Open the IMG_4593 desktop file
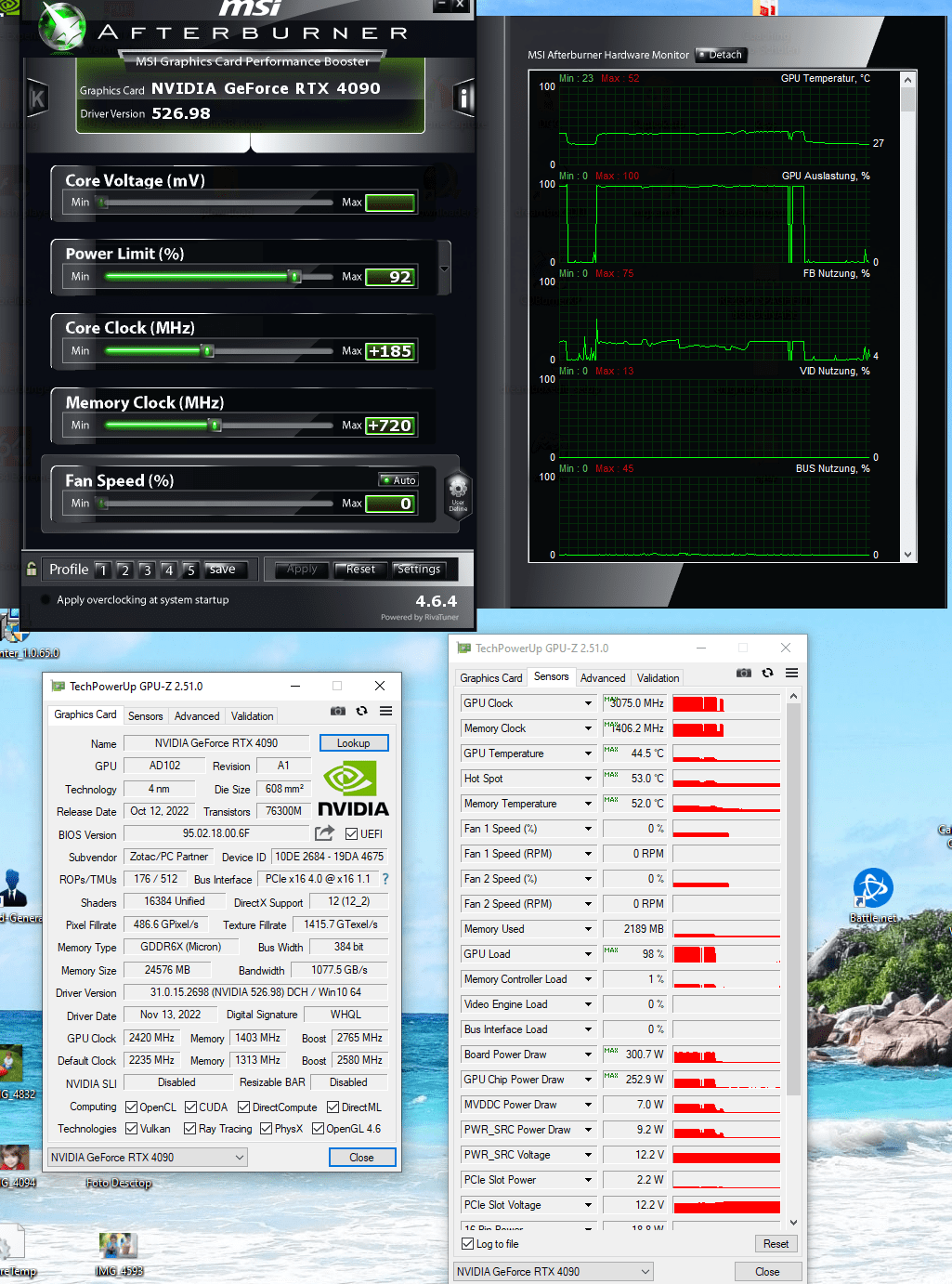Image resolution: width=952 pixels, height=1284 pixels. point(119,1253)
